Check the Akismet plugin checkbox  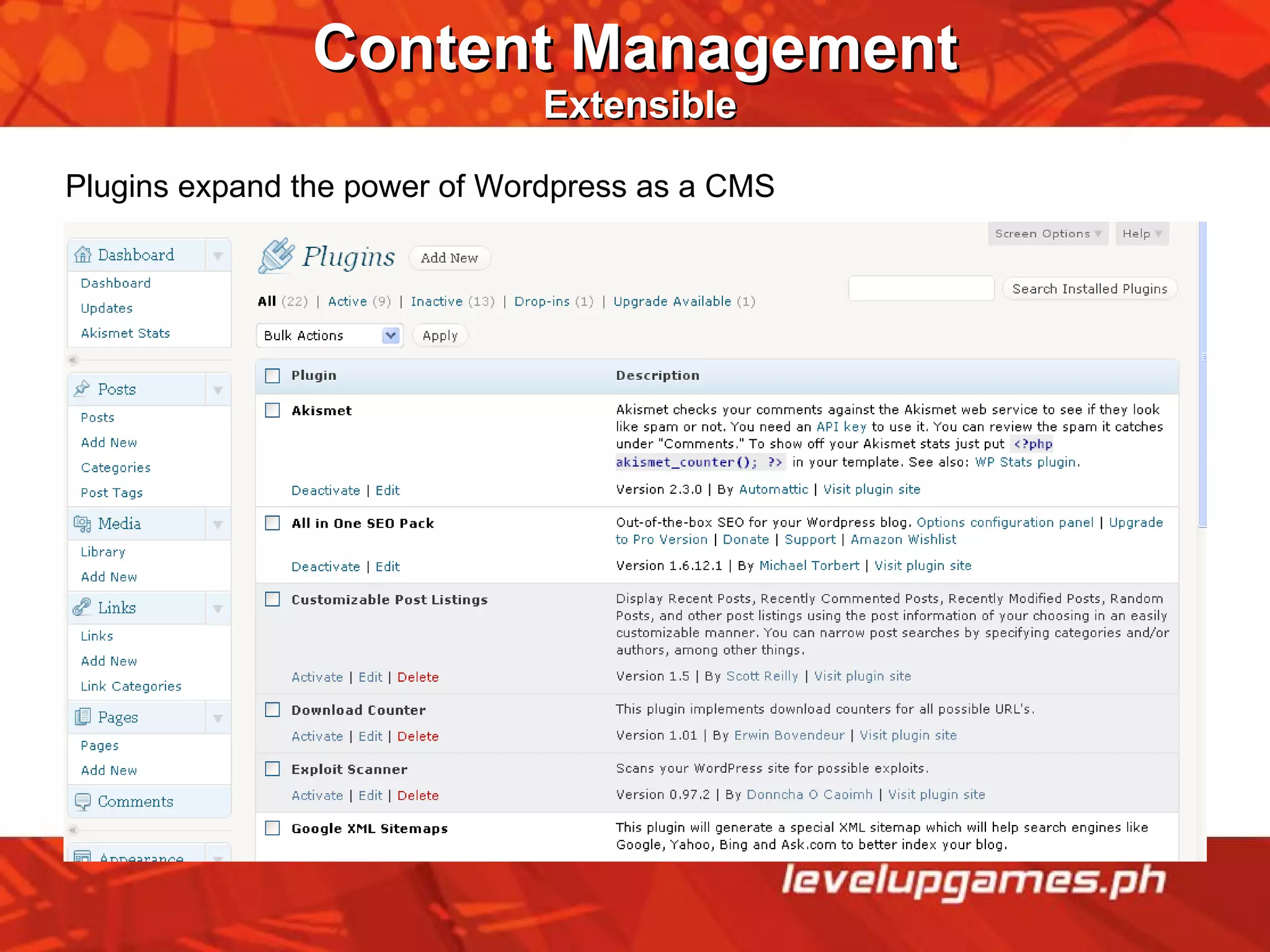point(273,410)
